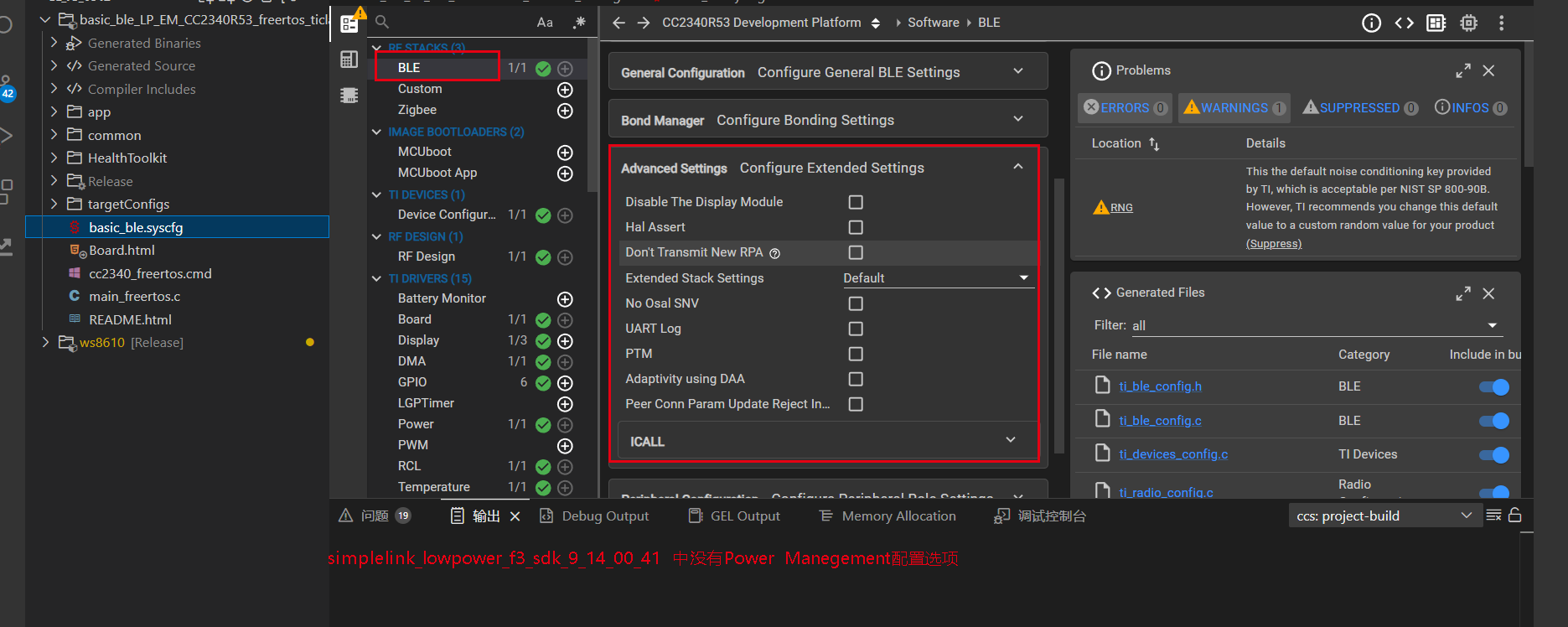Add a Zigbee stack instance
The height and width of the screenshot is (627, 1568).
pyautogui.click(x=566, y=111)
